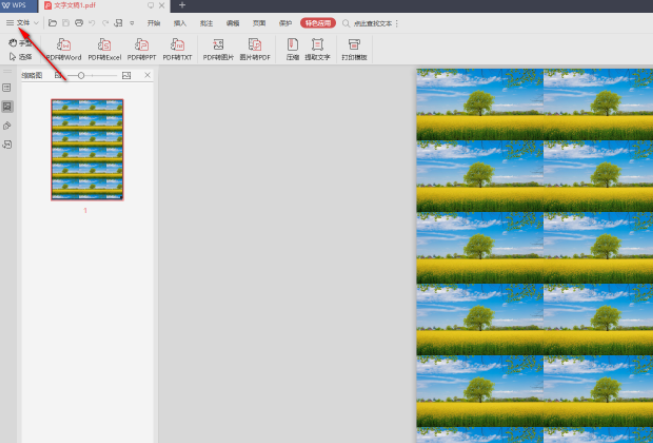Click the 图片转PDF icon
The width and height of the screenshot is (653, 443).
point(254,49)
